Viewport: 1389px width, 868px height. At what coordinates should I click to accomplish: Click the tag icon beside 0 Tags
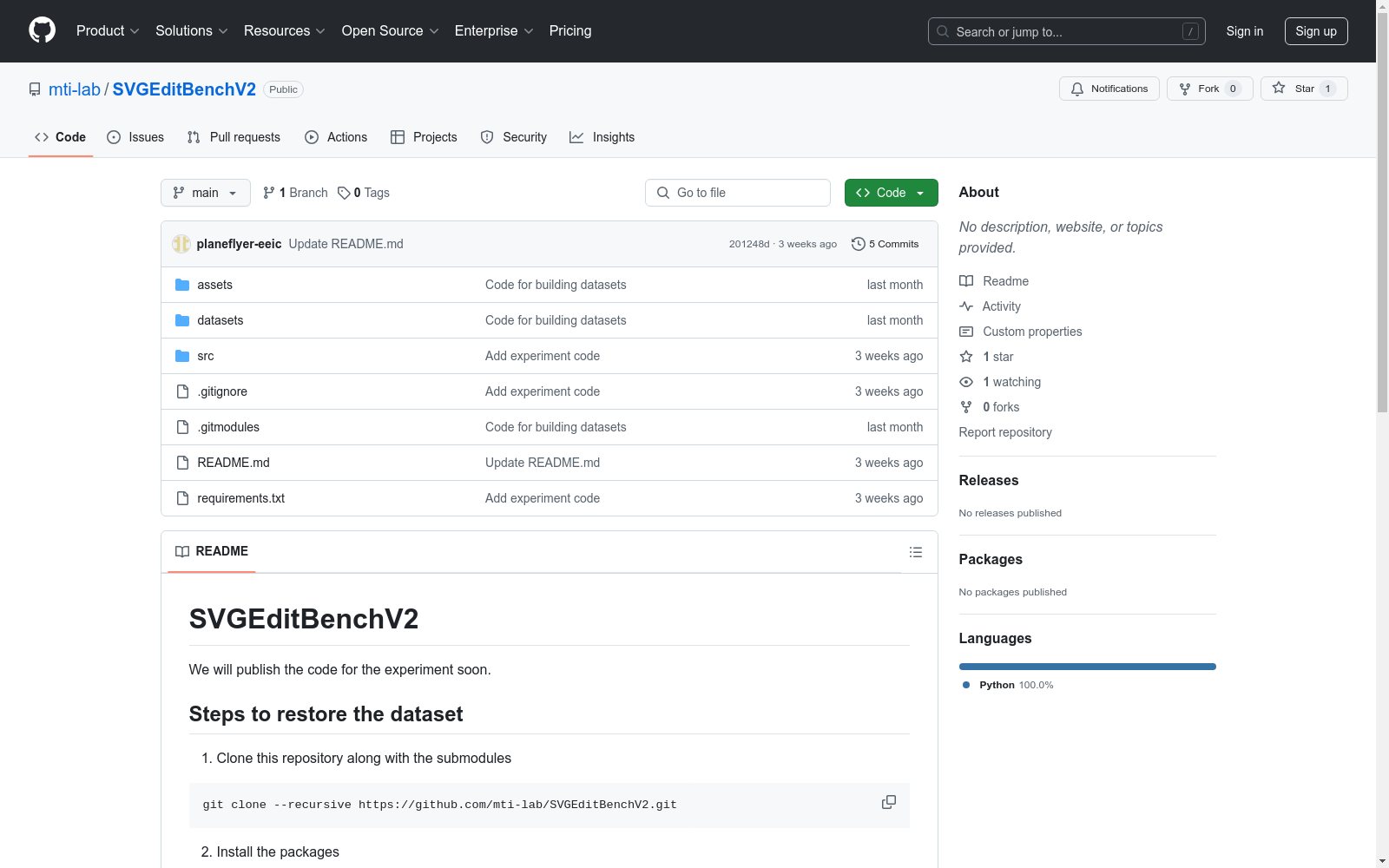(x=344, y=193)
